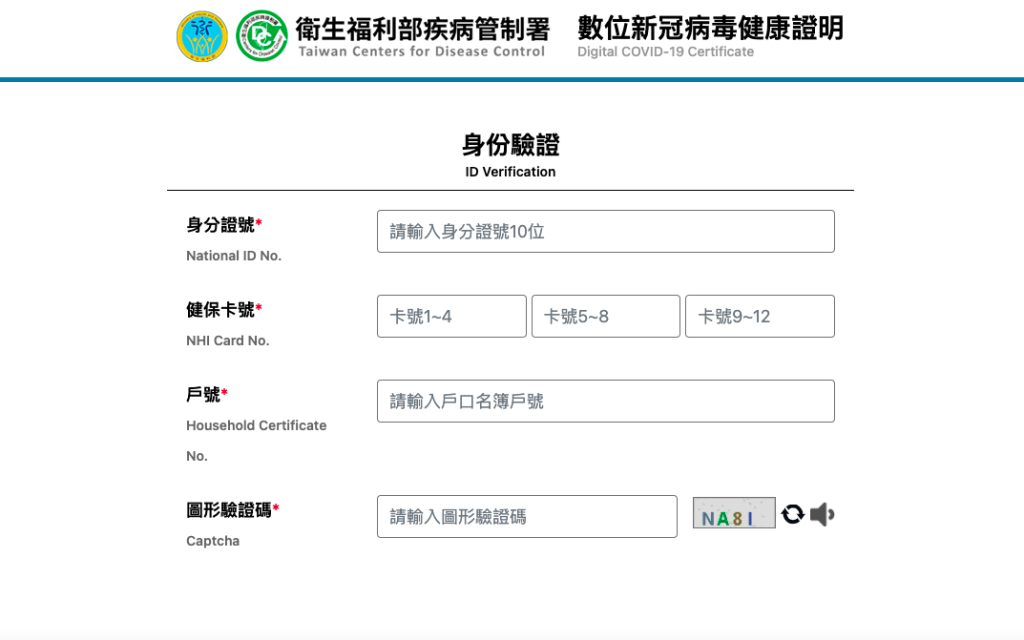Select the NHI card 卡號9~12 field
This screenshot has width=1024, height=640.
click(x=759, y=316)
